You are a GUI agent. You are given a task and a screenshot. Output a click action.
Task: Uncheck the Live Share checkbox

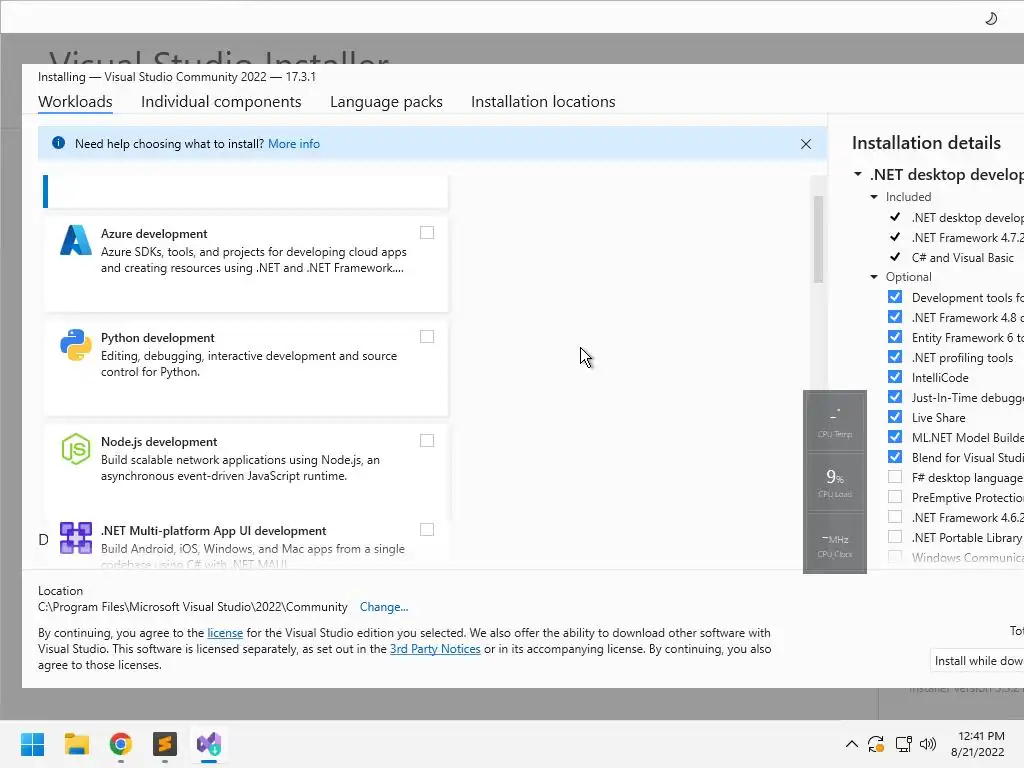[895, 417]
